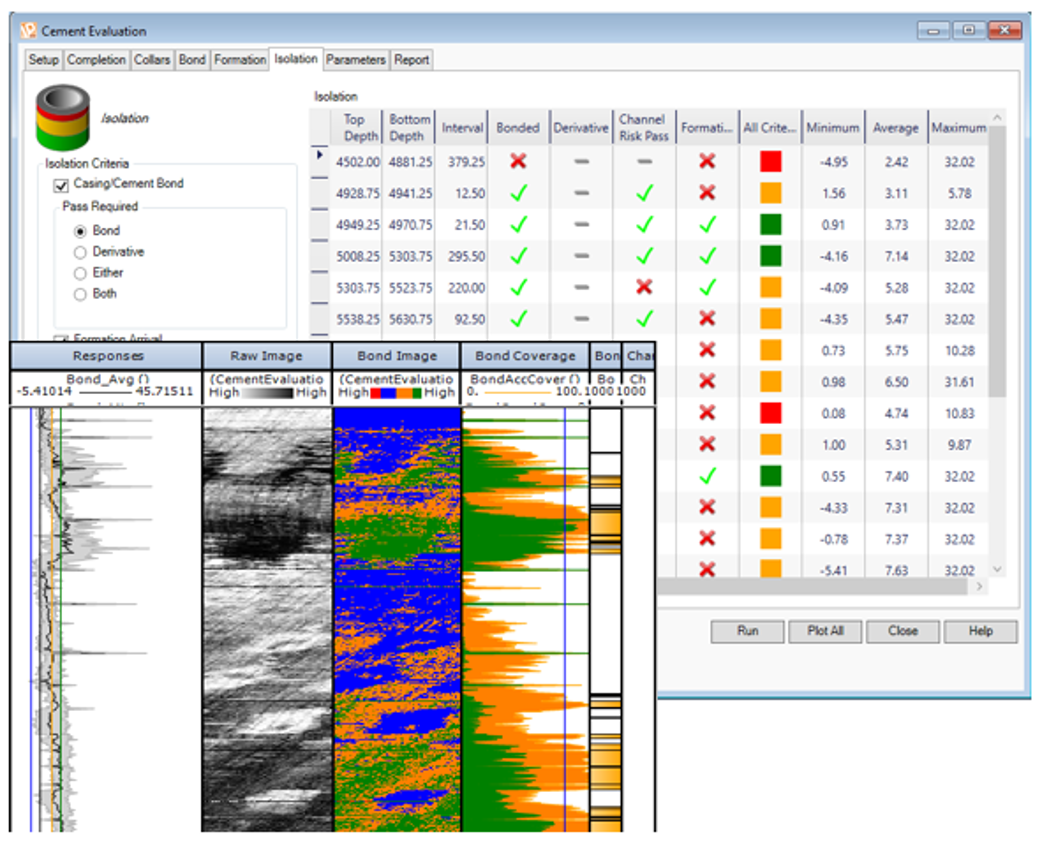This screenshot has height=856, width=1042.
Task: Click the Bond Coverage track header
Action: [x=525, y=356]
